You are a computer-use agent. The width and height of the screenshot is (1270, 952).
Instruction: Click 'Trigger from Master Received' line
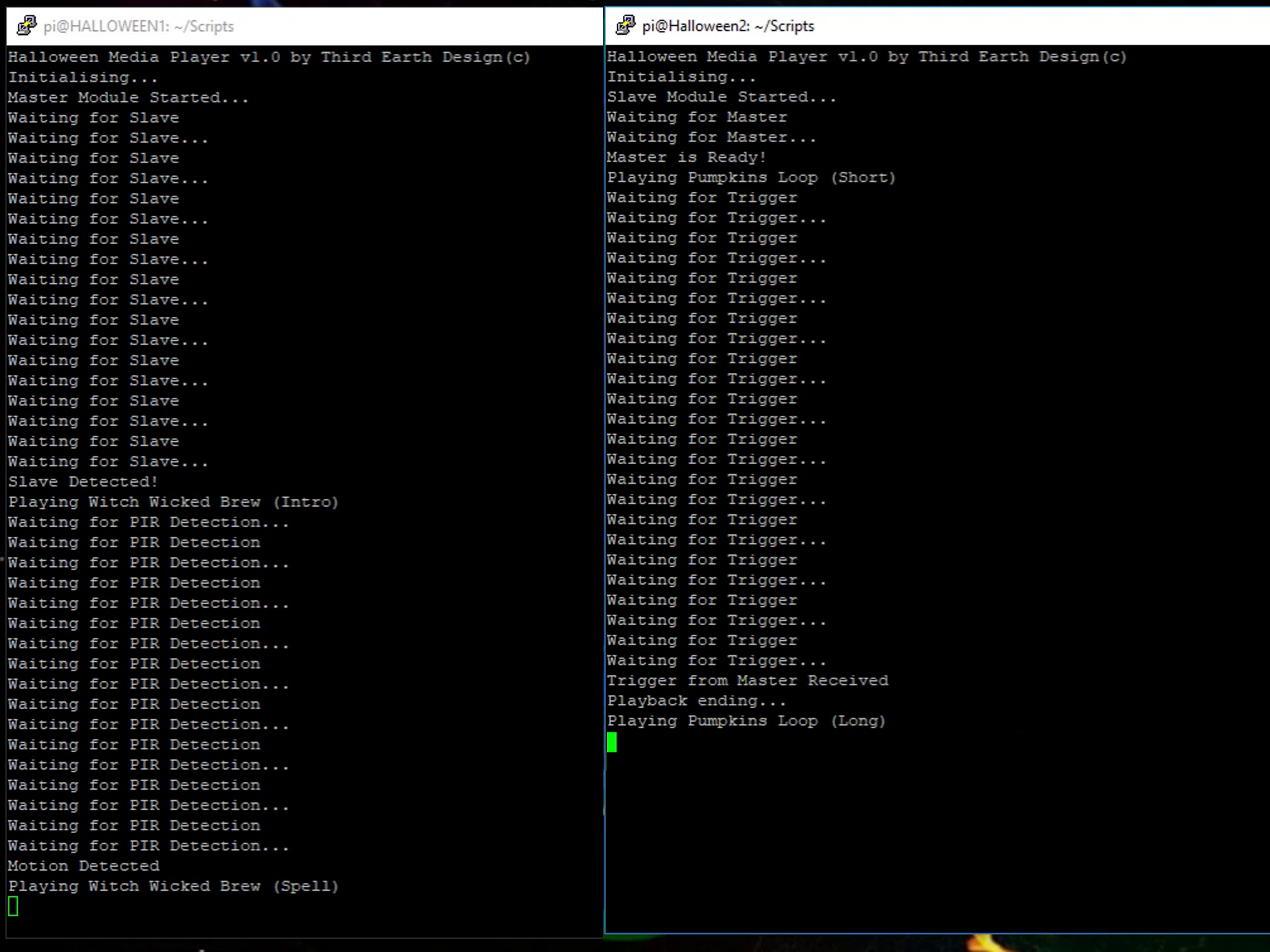pos(747,681)
